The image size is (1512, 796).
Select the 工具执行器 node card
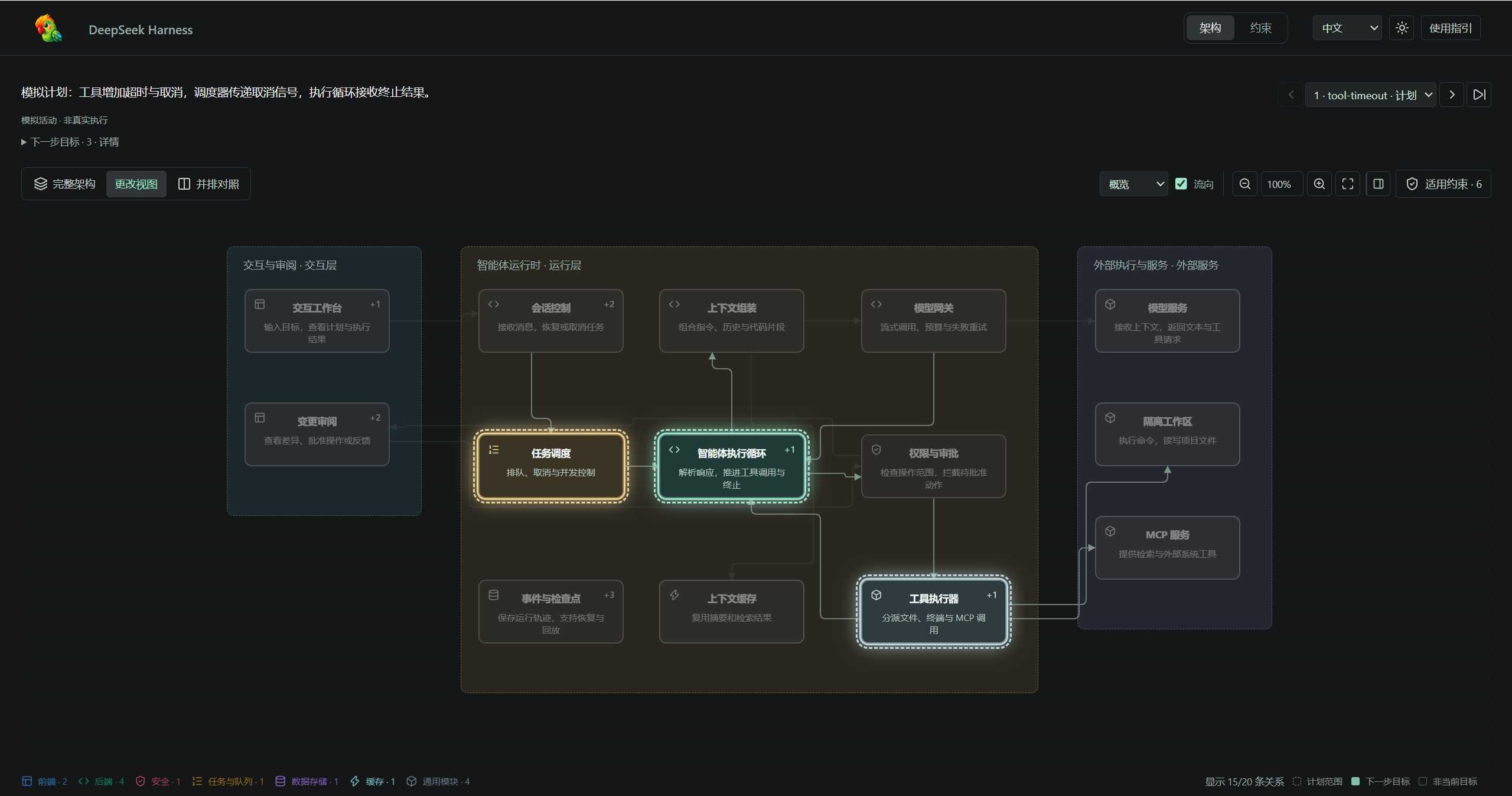933,611
